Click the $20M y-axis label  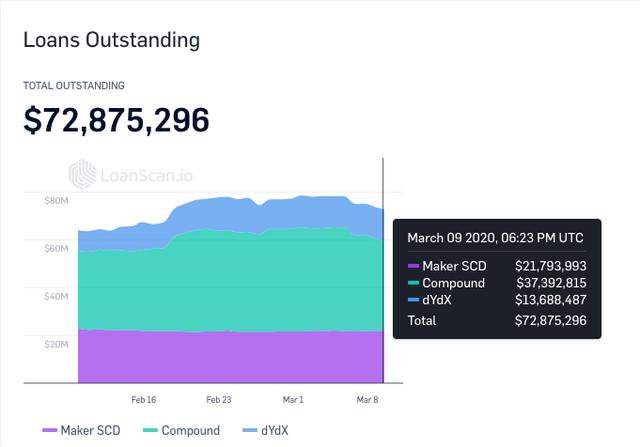(56, 344)
